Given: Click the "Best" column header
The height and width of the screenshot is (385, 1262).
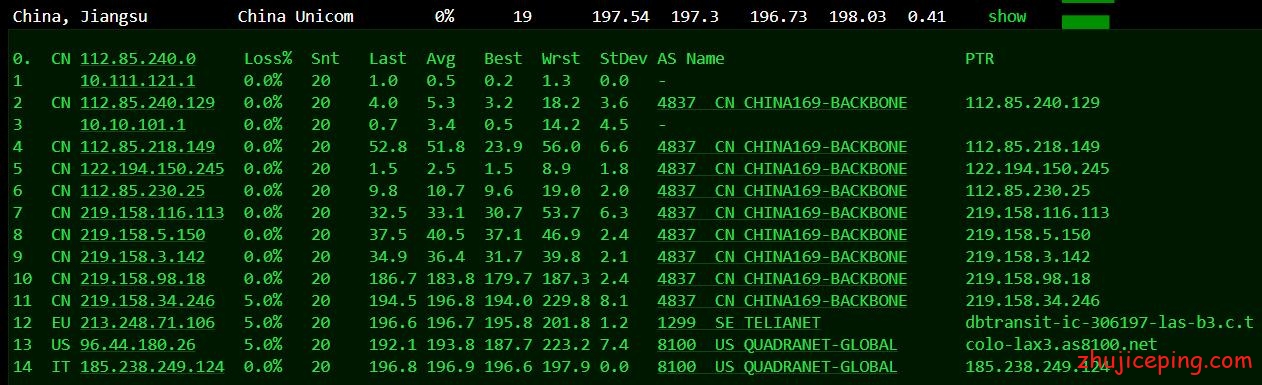Looking at the screenshot, I should (503, 59).
